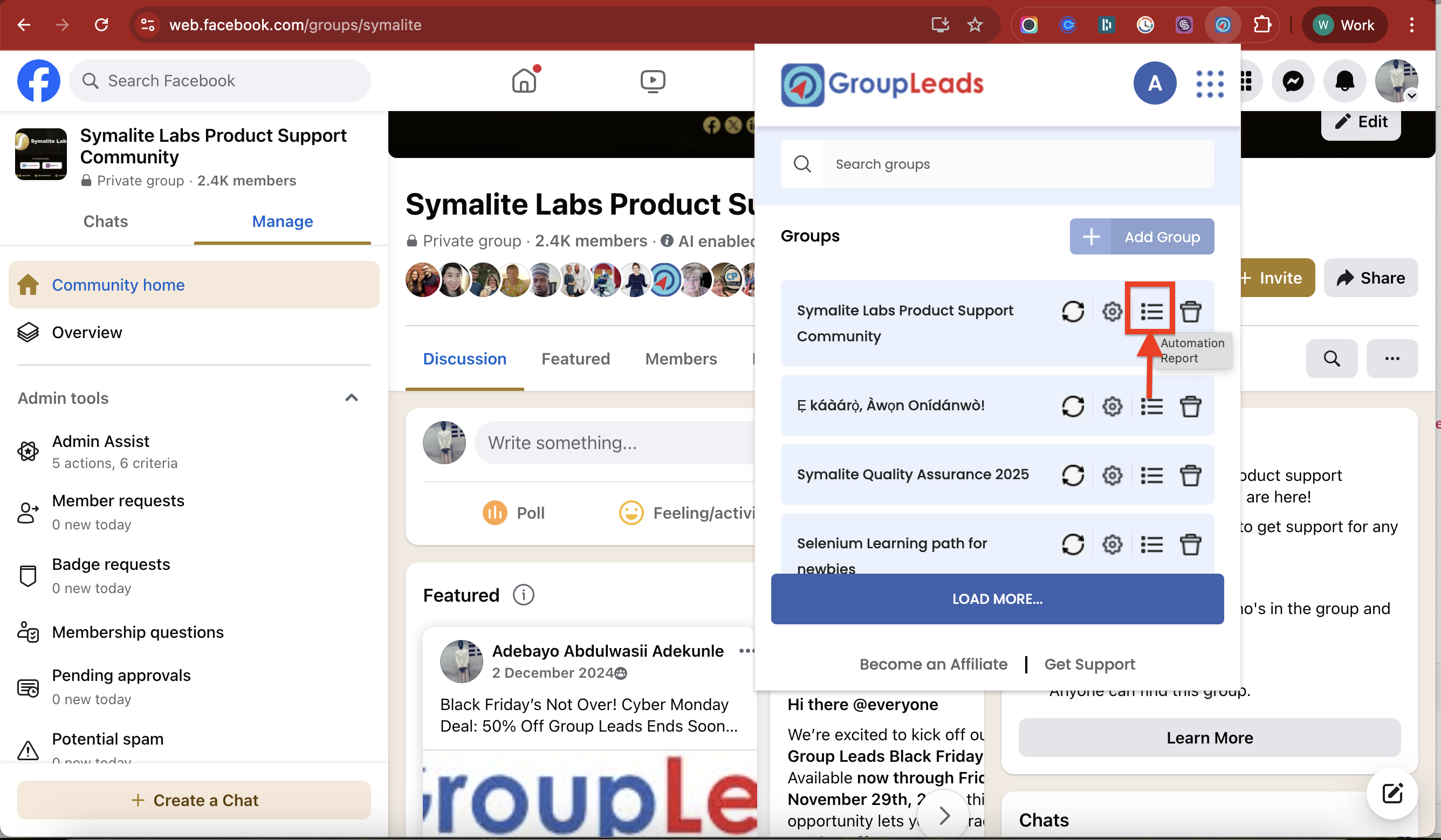Delete Selenium Learning path for newbies group
This screenshot has width=1441, height=840.
1191,545
